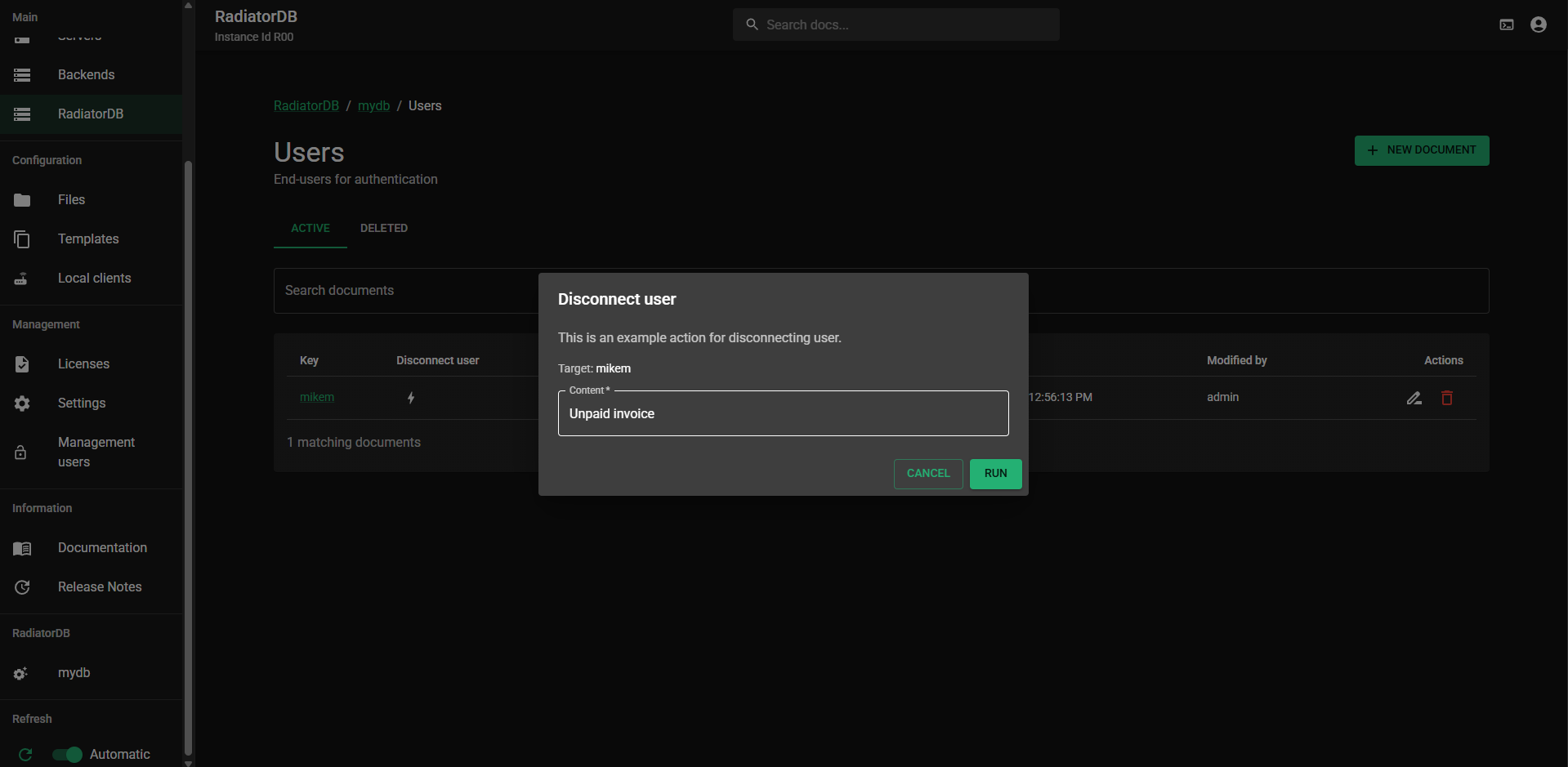Image resolution: width=1568 pixels, height=767 pixels.
Task: Click the Documentation book icon
Action: point(22,549)
